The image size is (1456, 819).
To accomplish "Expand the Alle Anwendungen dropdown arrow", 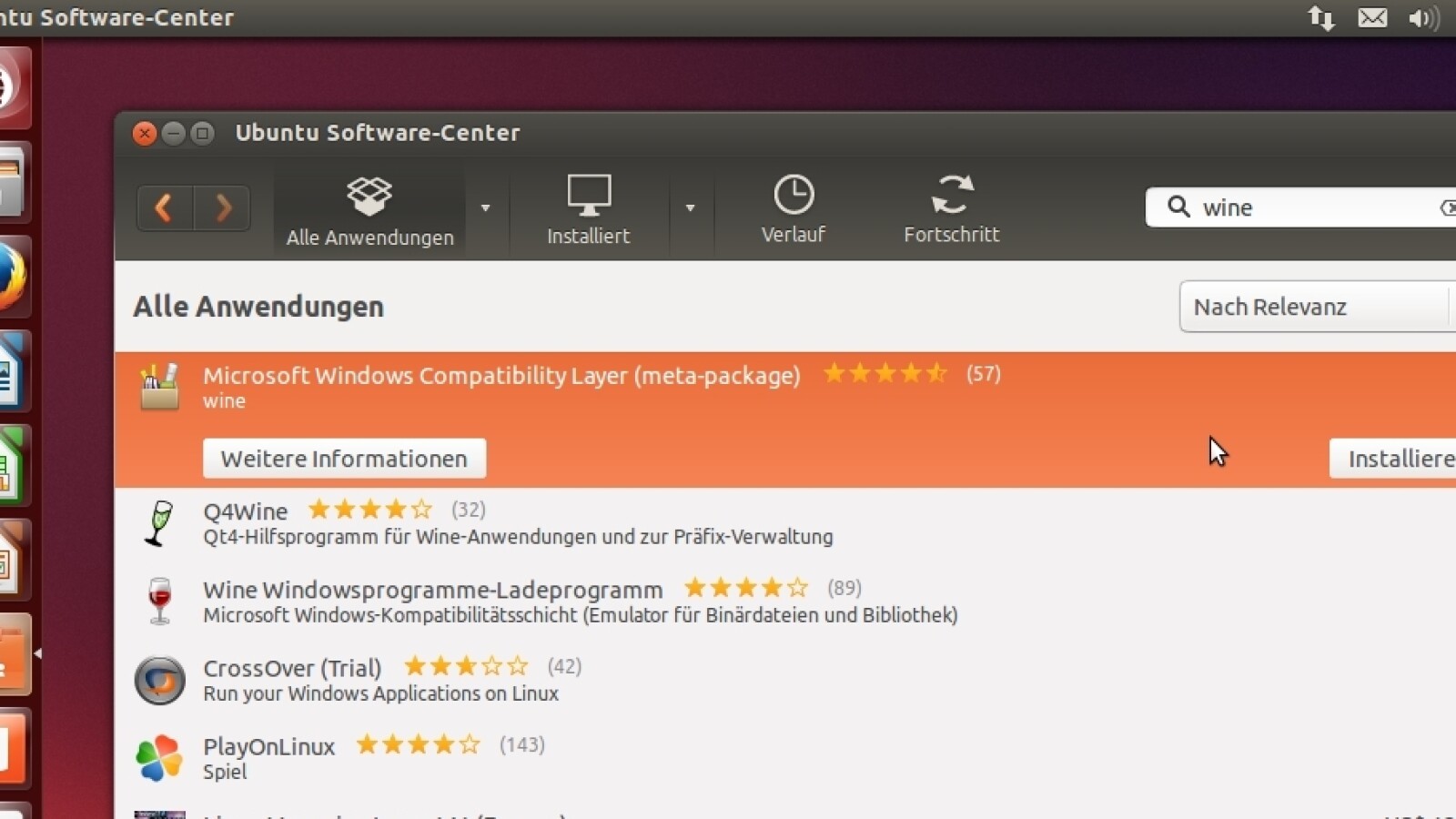I will (x=486, y=208).
